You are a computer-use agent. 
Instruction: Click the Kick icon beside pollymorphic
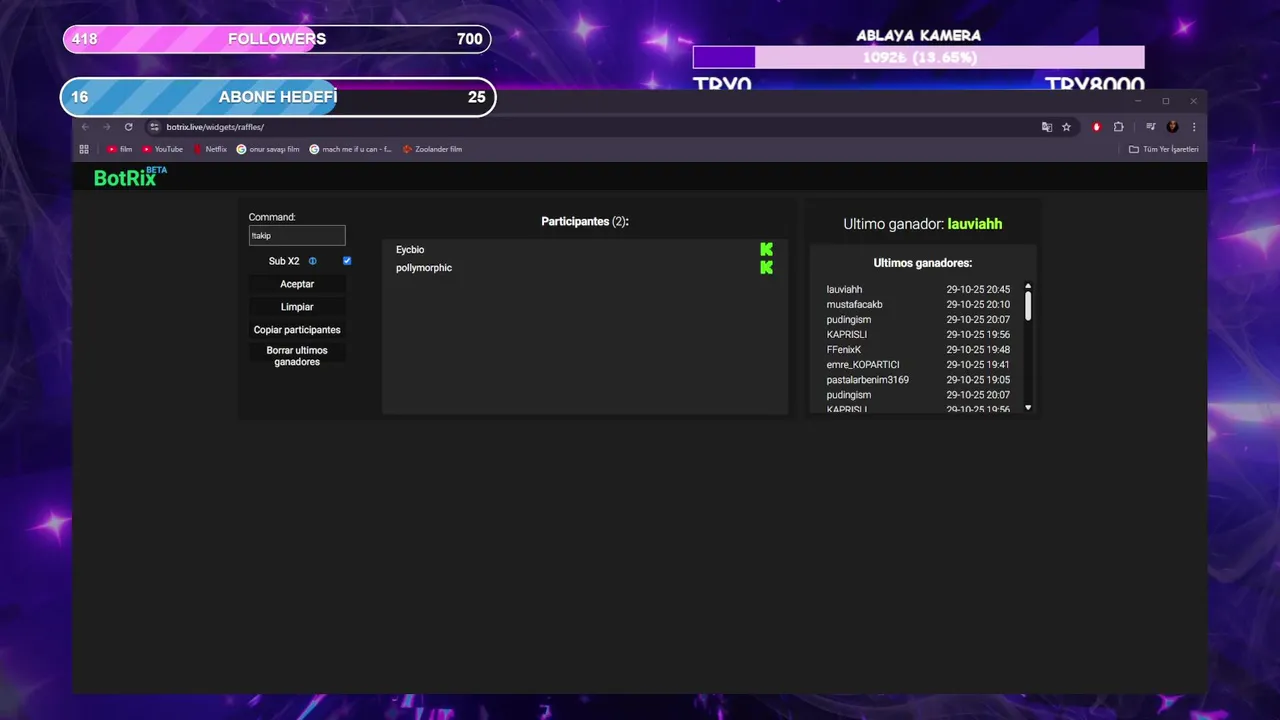(766, 267)
